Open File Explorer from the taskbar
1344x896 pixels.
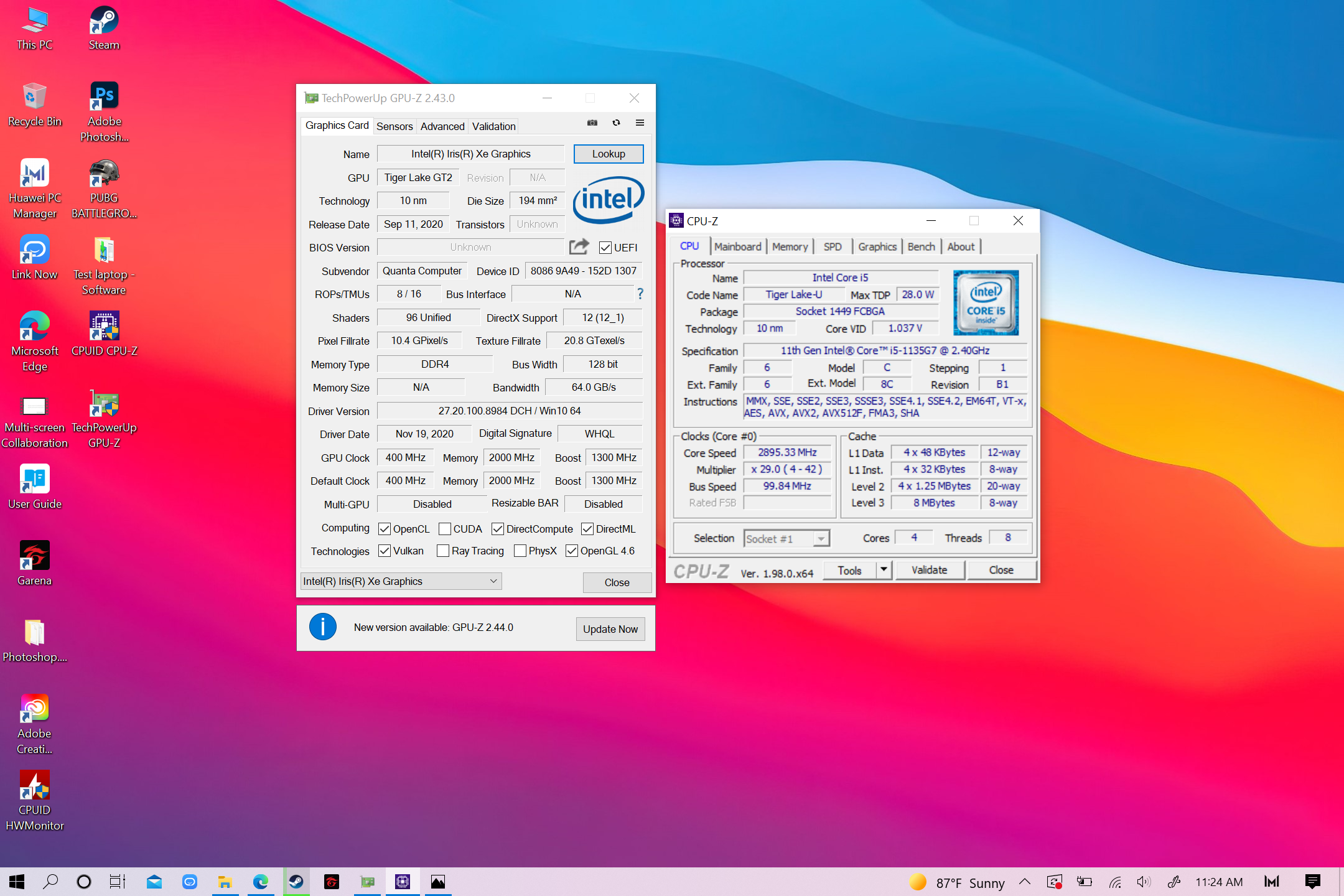225,882
